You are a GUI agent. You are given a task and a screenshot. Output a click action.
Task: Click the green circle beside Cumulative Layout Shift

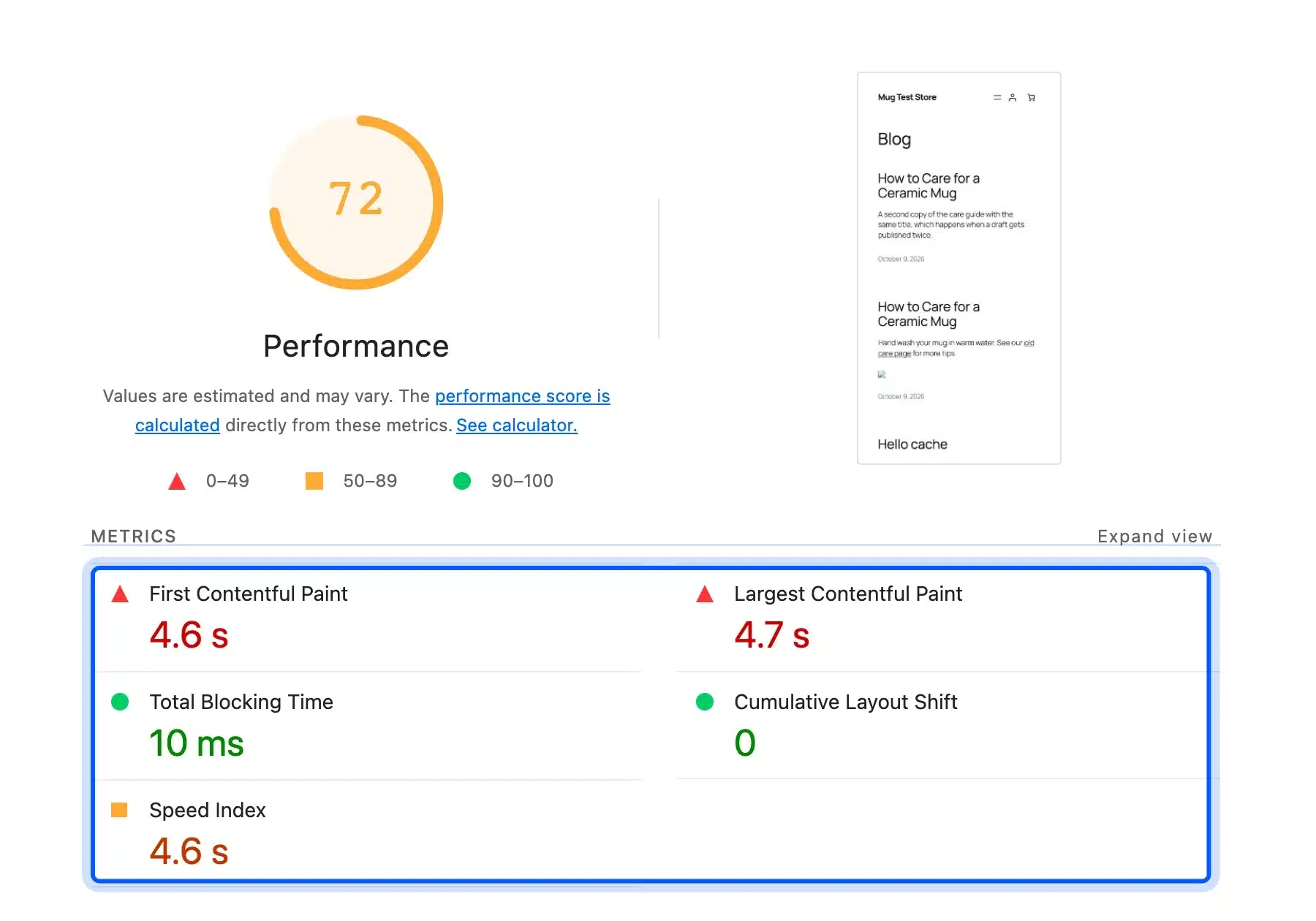click(x=705, y=702)
